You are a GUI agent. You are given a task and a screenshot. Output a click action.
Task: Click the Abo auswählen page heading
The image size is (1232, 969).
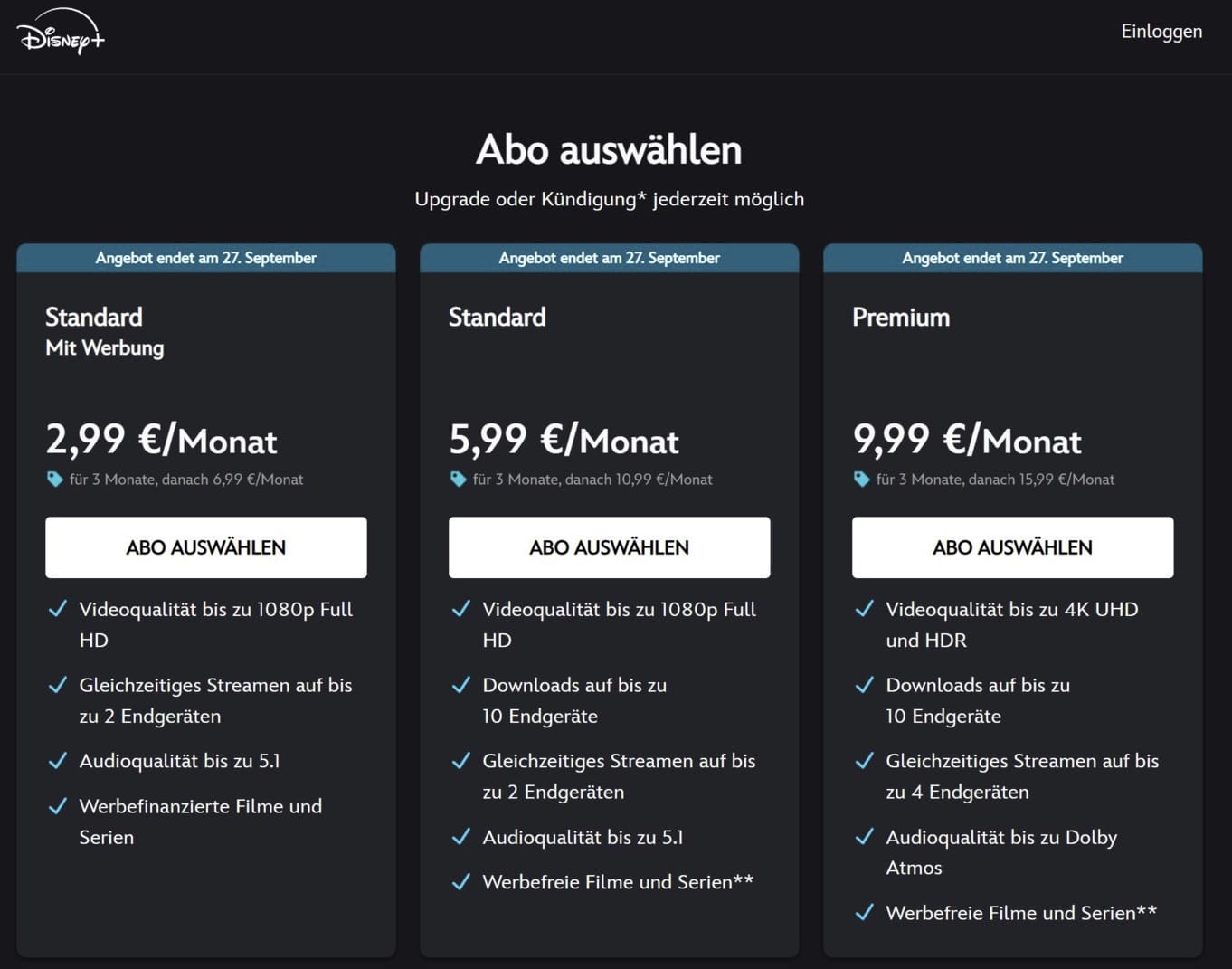(x=610, y=150)
